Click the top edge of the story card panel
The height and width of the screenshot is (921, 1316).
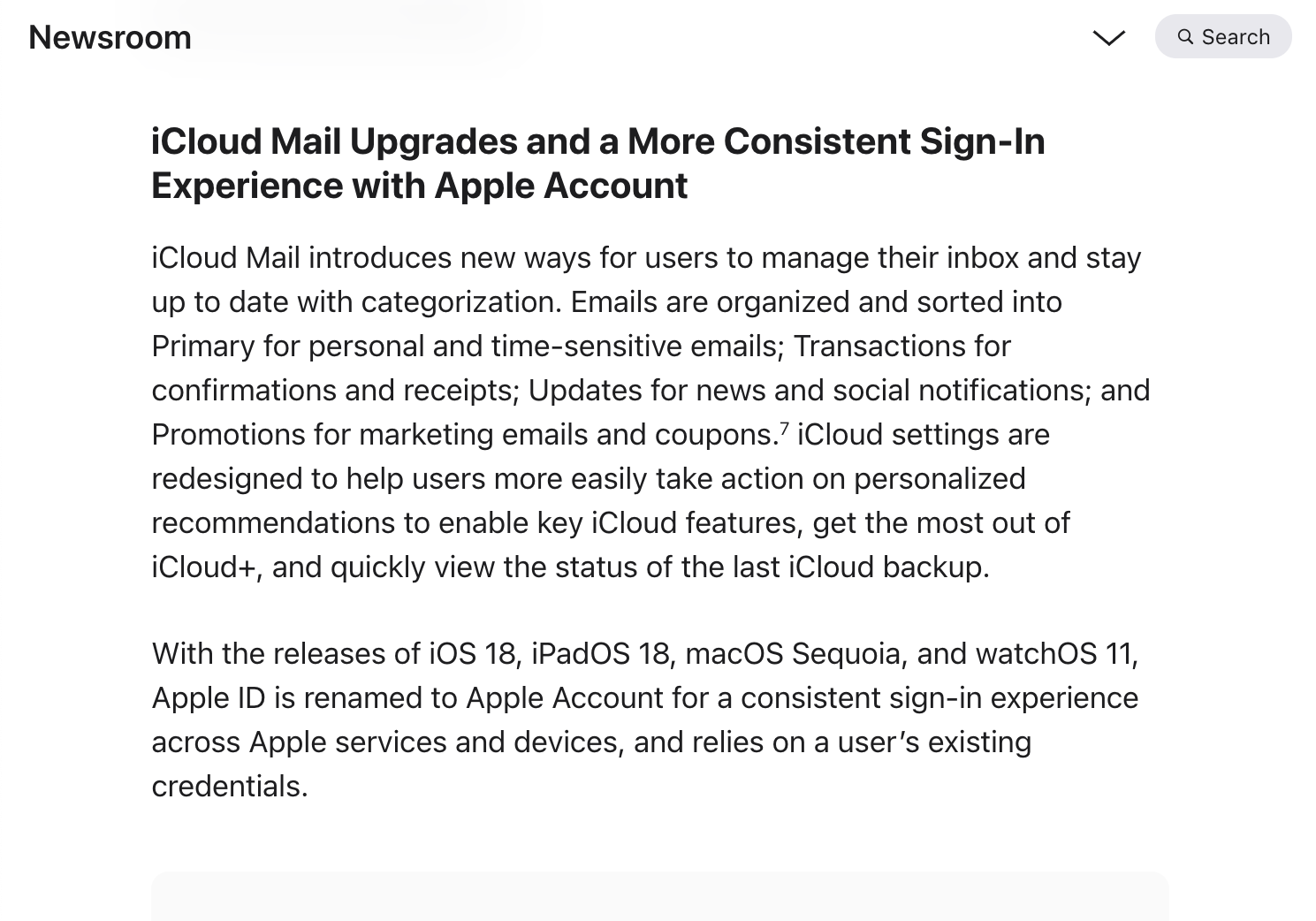pyautogui.click(x=658, y=877)
